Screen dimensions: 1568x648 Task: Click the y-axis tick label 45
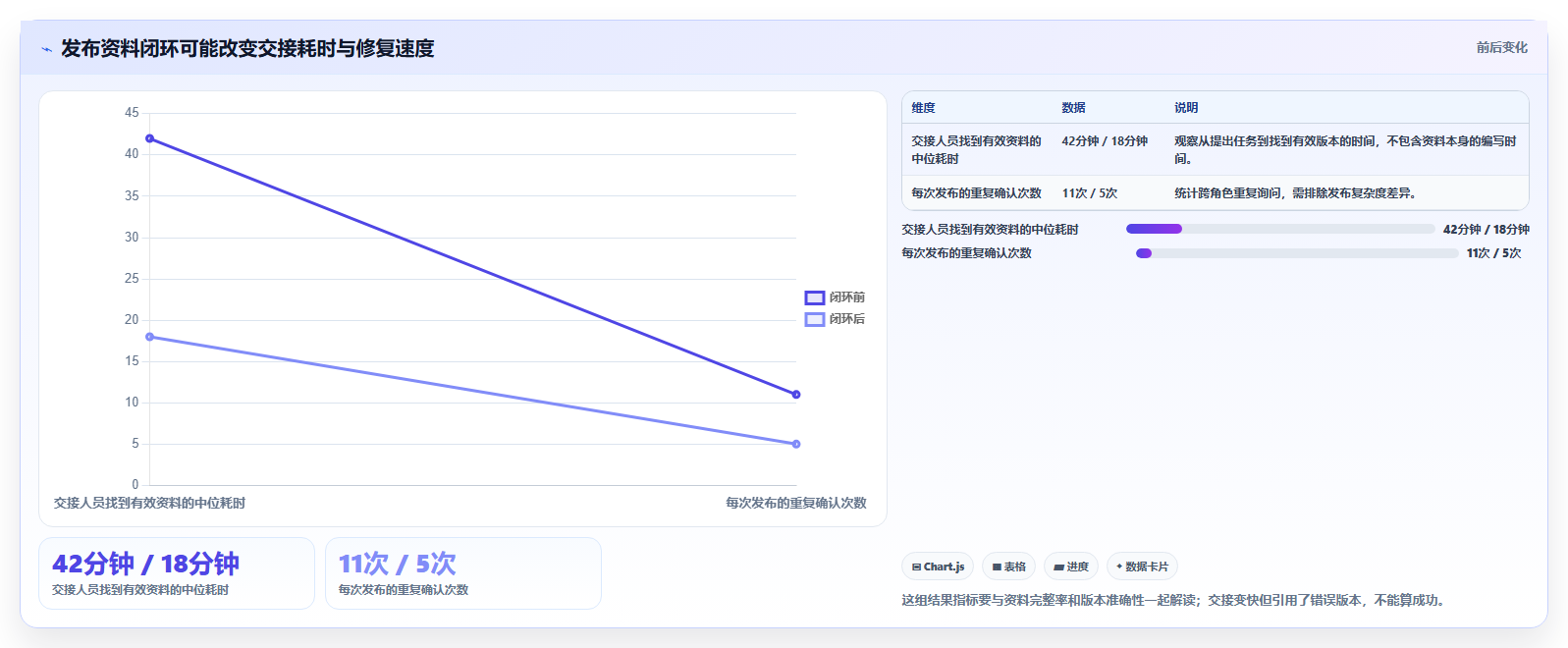pos(132,113)
